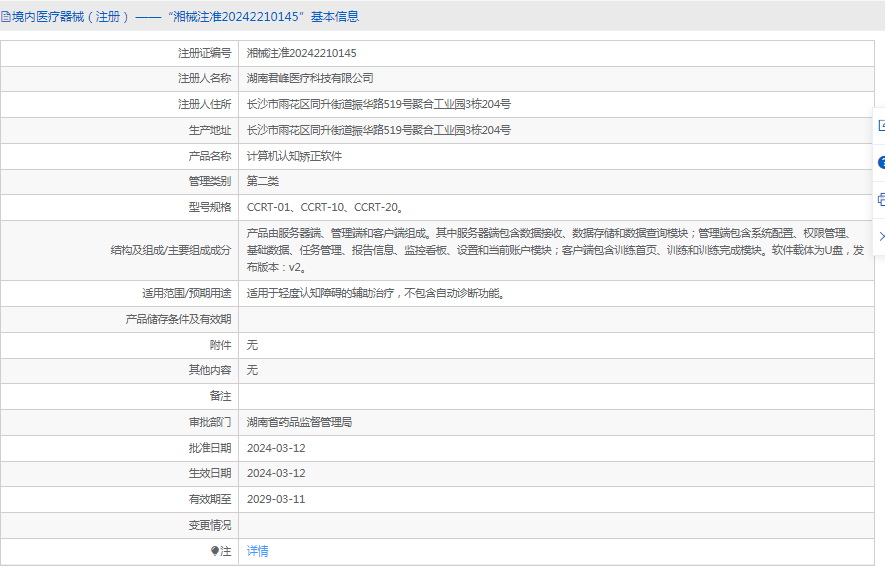
Task: Click the expiry date 2029-03-11
Action: point(276,499)
